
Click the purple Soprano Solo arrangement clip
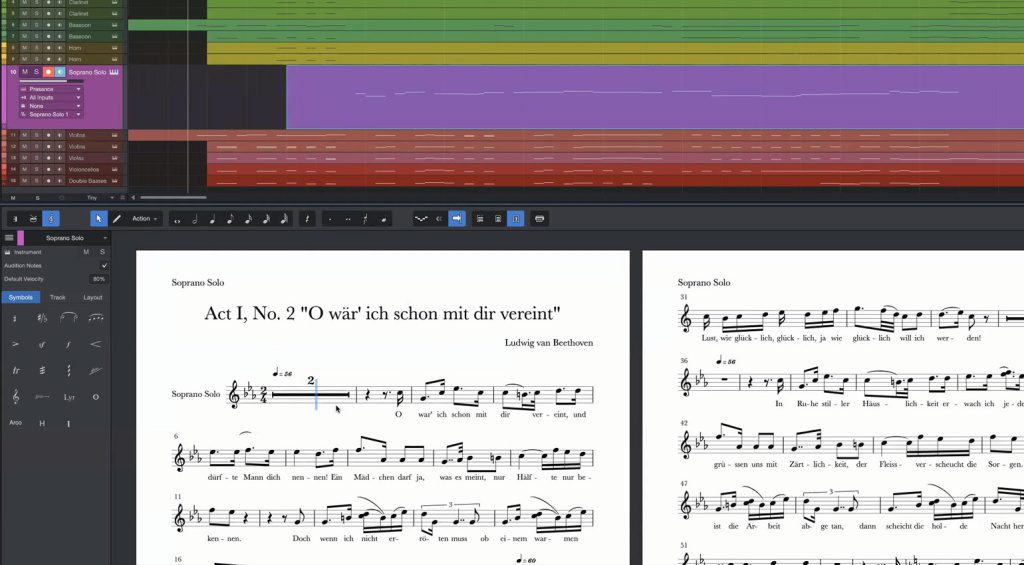[x=654, y=97]
